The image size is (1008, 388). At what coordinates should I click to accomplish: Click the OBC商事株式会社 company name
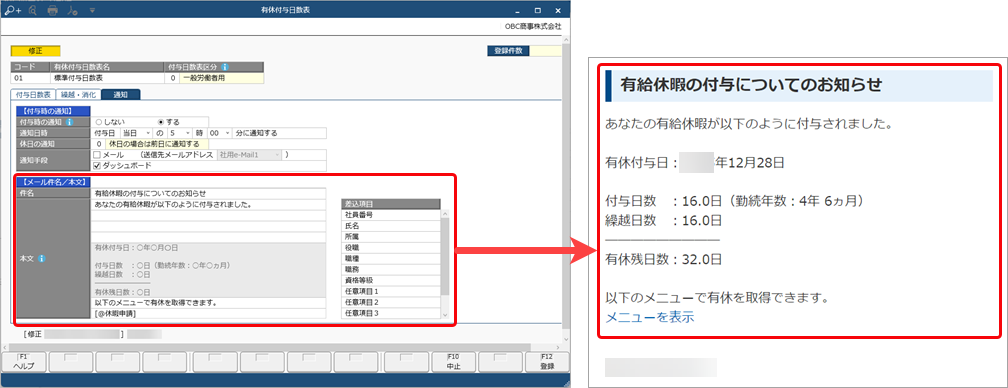coord(533,26)
